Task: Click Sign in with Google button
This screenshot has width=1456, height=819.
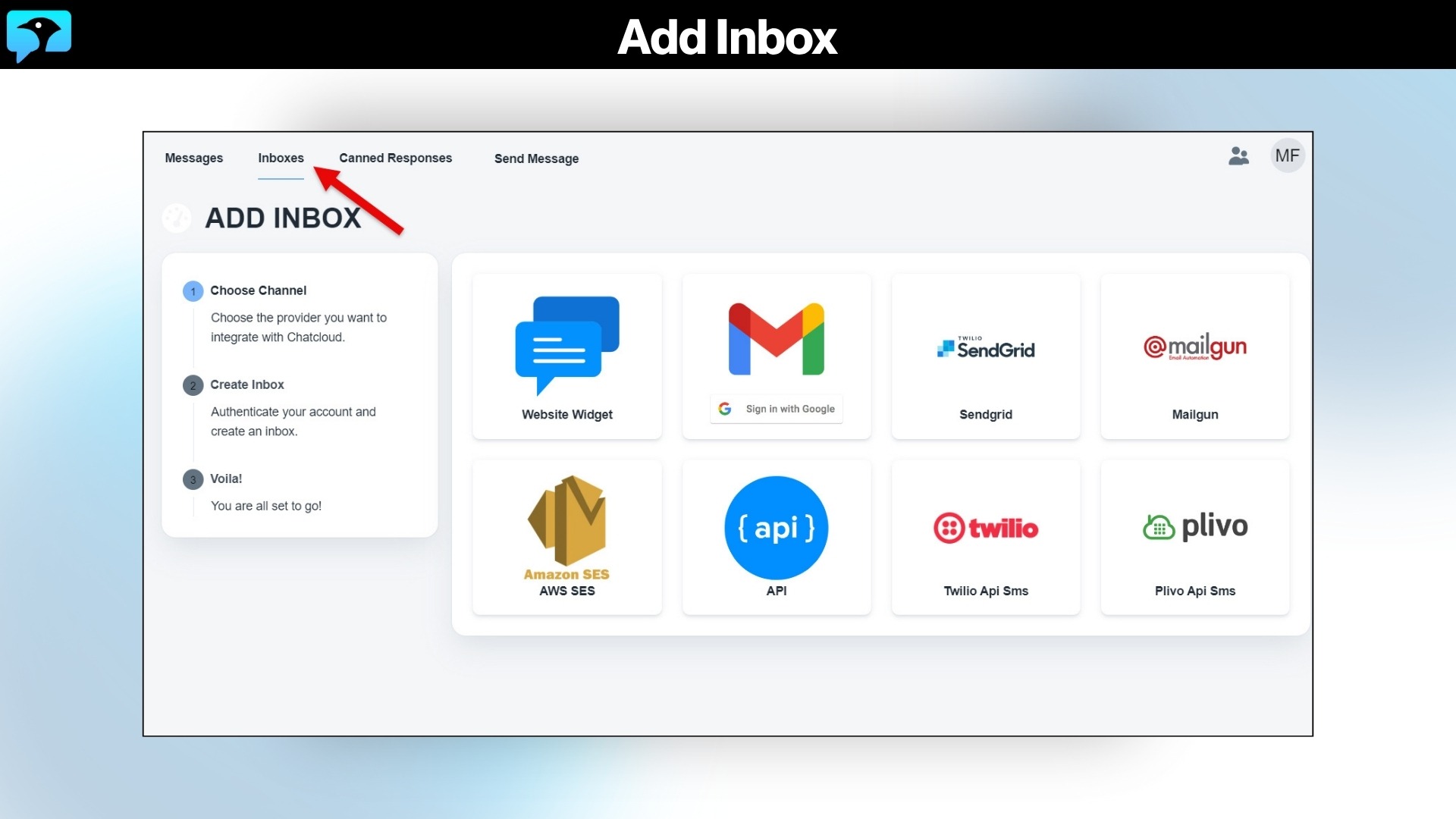Action: click(776, 408)
